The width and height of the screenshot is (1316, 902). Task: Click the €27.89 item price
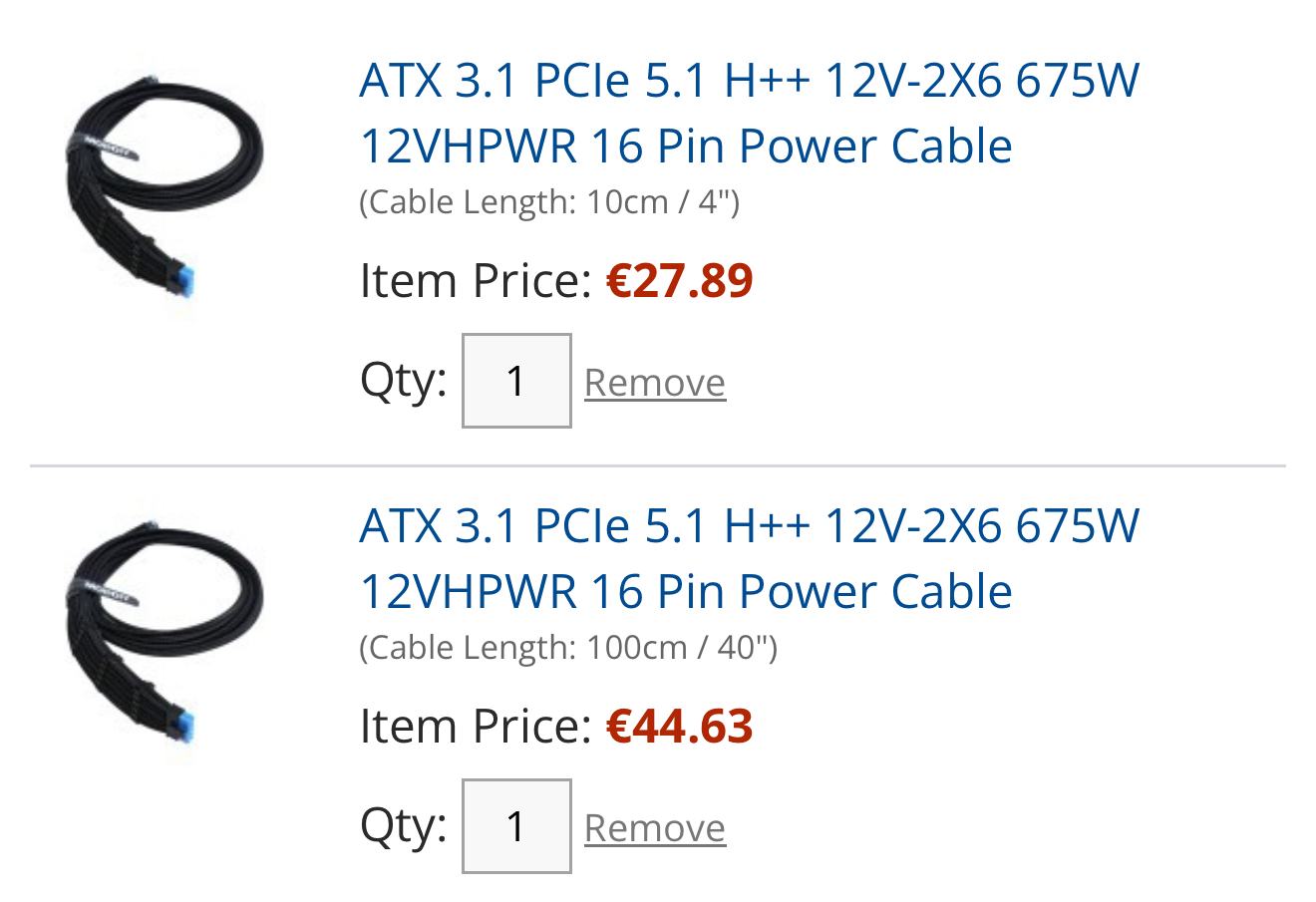tap(679, 280)
